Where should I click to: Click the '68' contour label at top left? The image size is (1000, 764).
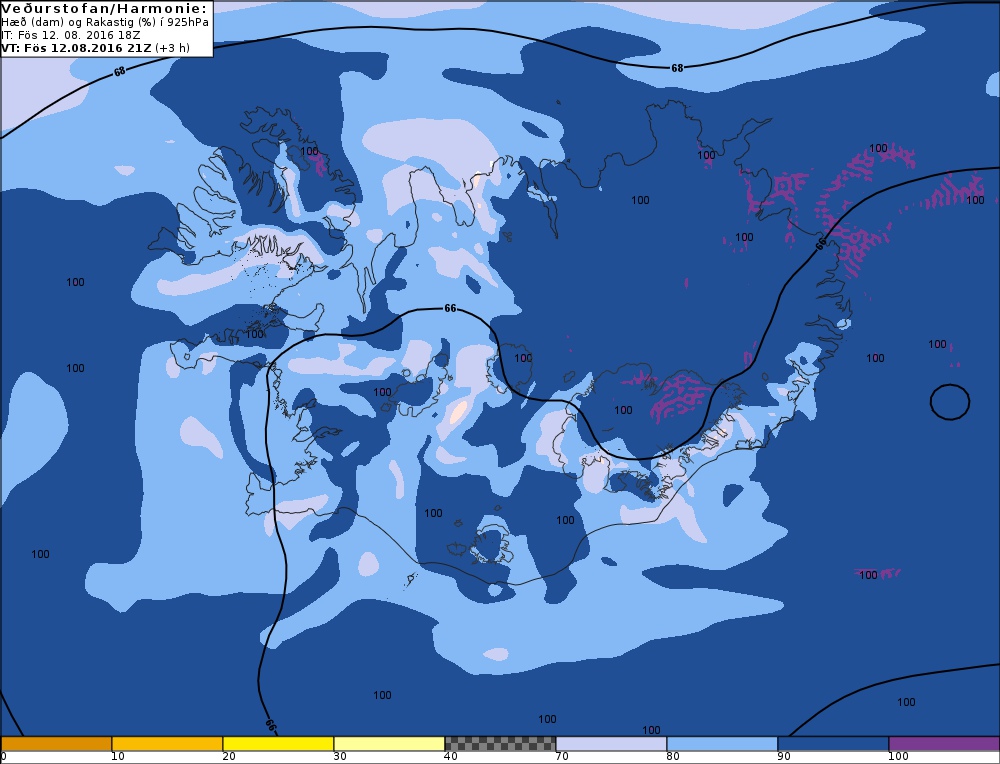pyautogui.click(x=120, y=72)
